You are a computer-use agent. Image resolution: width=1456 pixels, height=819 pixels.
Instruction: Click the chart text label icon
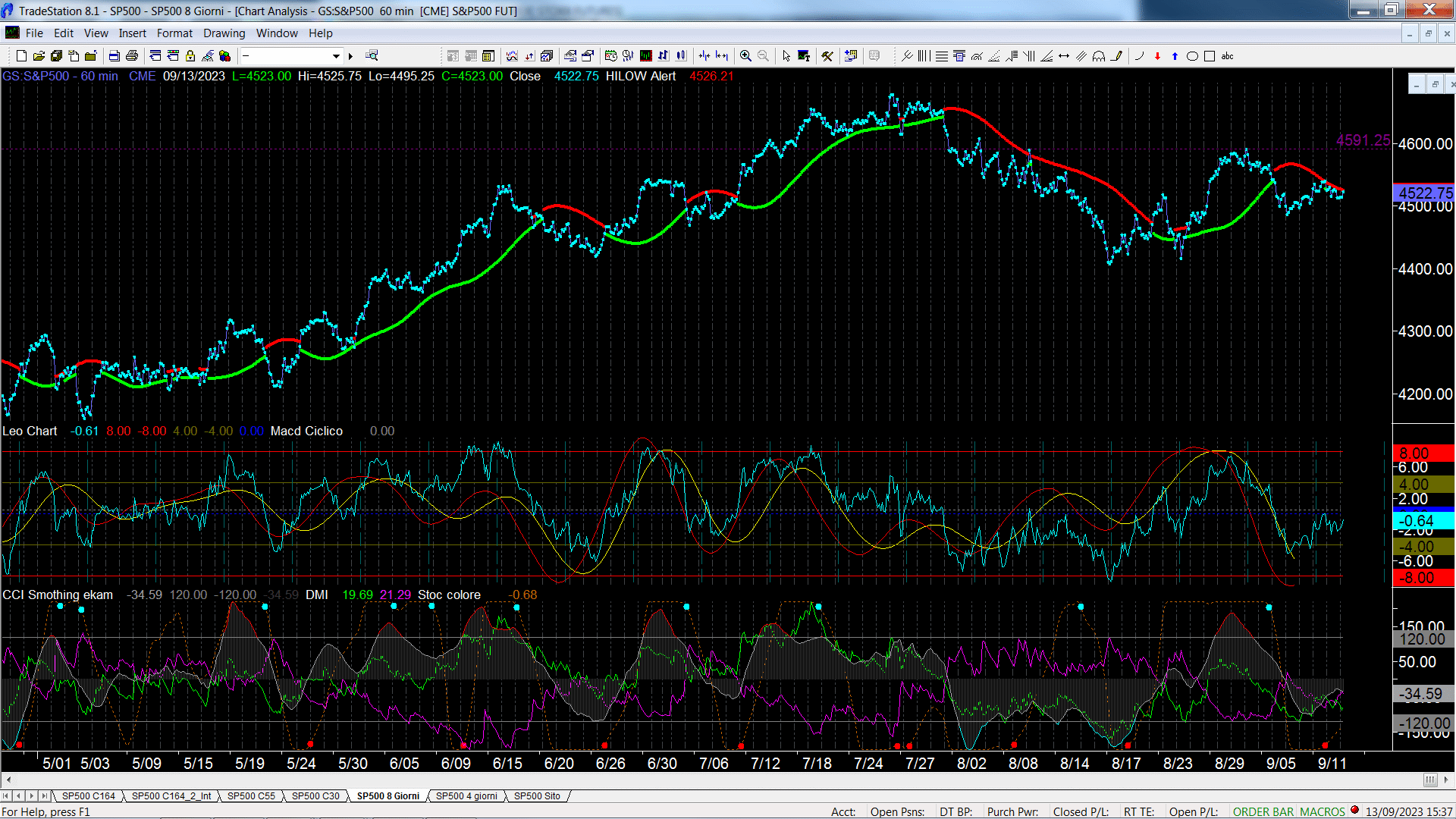804,55
